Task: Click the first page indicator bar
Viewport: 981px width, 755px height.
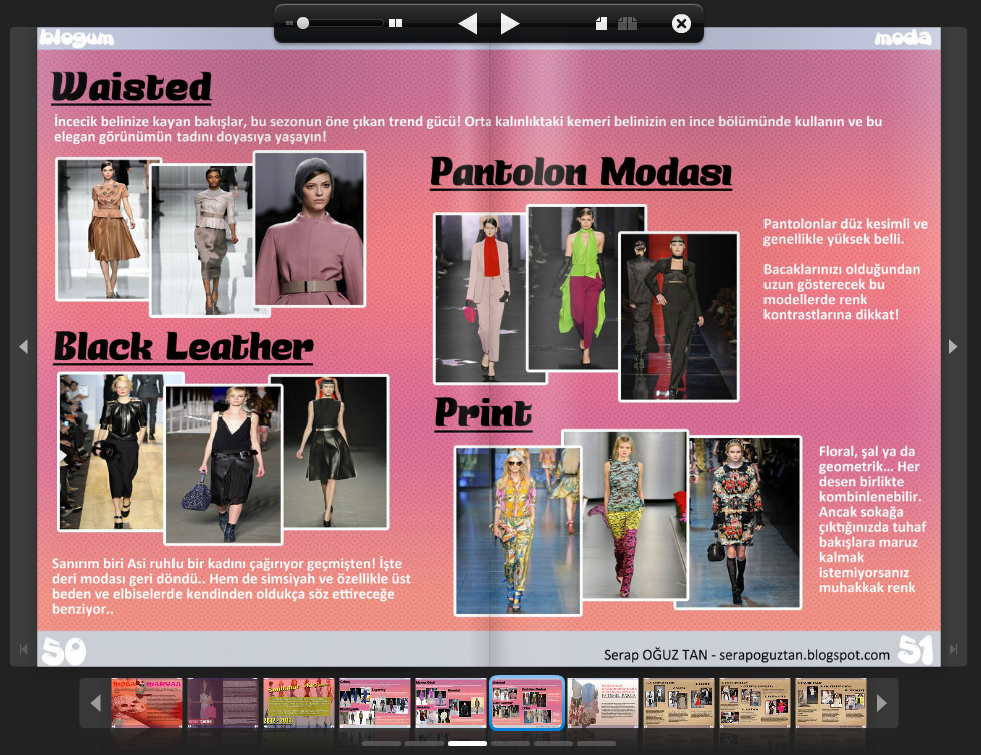Action: coord(381,744)
